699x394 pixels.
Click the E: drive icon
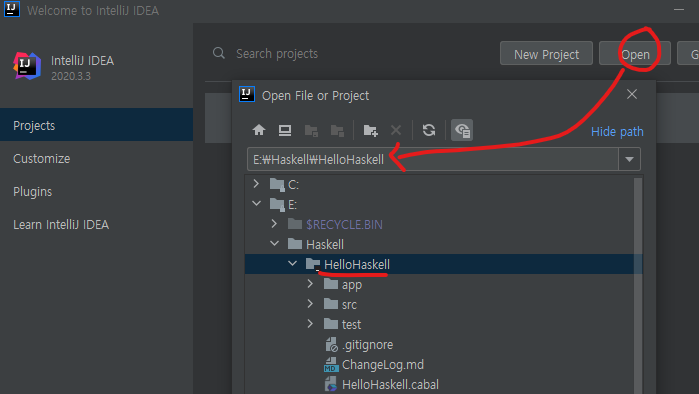pos(277,204)
